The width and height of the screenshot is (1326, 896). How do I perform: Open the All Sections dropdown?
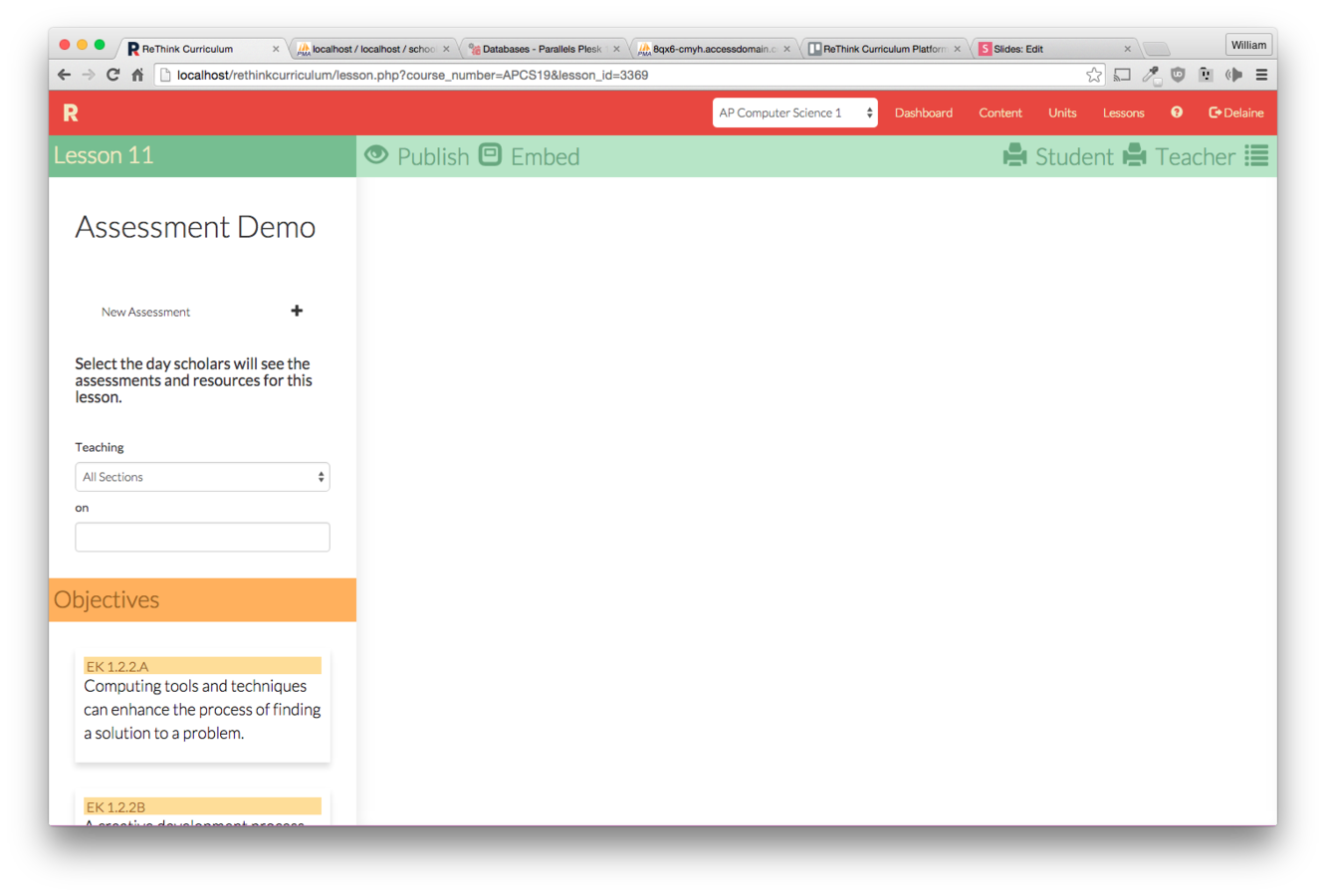click(x=202, y=477)
